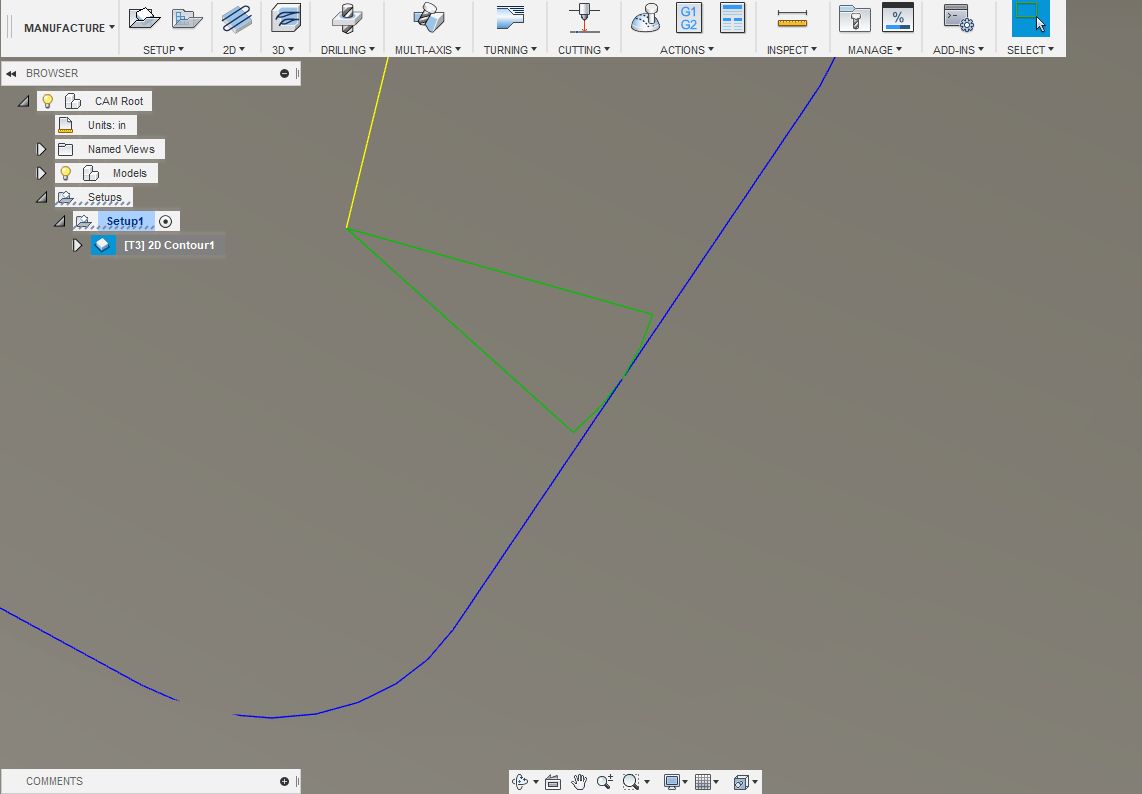
Task: Click the Look At icon in navigation bar
Action: click(553, 782)
